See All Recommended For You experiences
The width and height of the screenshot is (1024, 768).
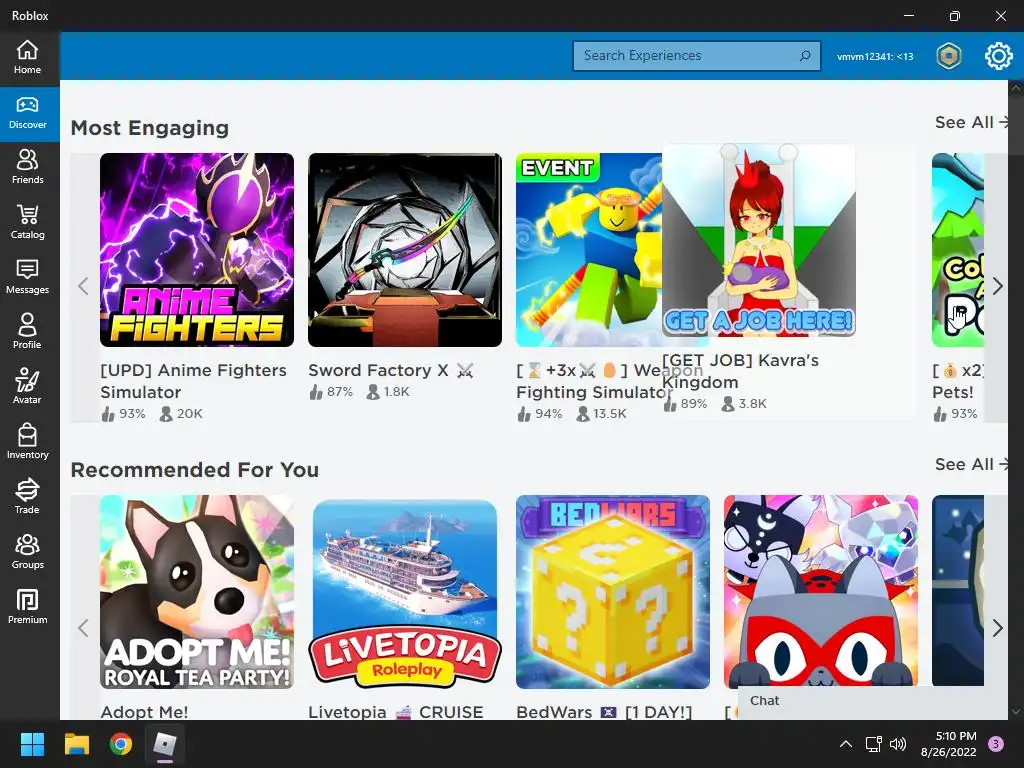click(971, 464)
